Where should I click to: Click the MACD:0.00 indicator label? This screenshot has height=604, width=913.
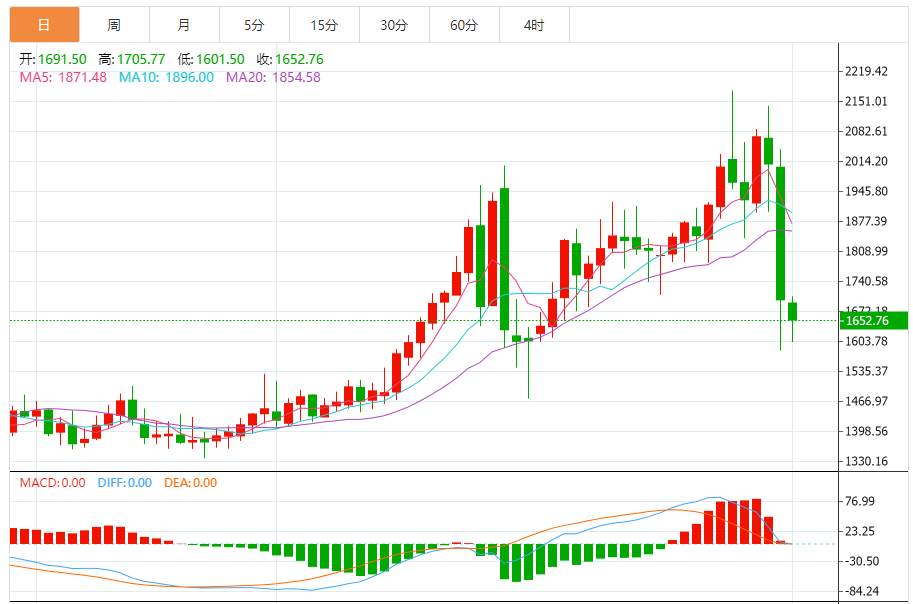[52, 483]
